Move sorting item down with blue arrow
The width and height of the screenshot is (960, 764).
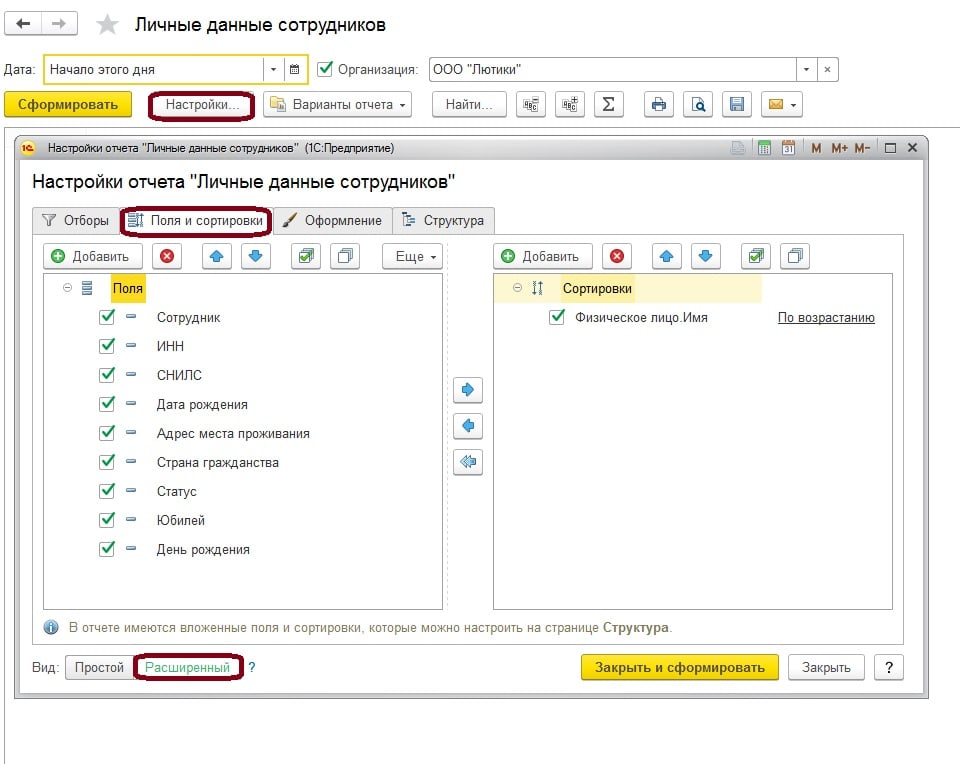pyautogui.click(x=706, y=256)
